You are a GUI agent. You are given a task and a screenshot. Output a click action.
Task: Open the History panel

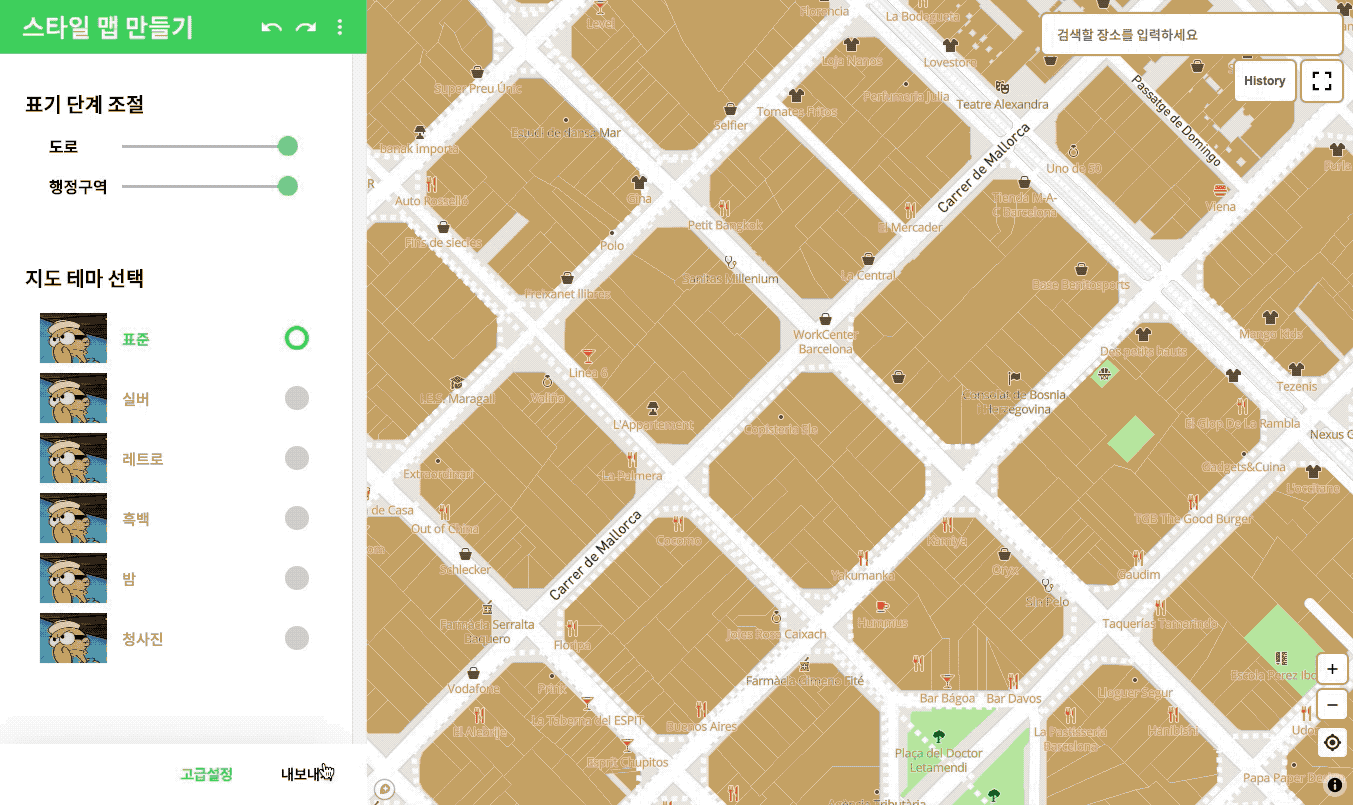coord(1265,81)
